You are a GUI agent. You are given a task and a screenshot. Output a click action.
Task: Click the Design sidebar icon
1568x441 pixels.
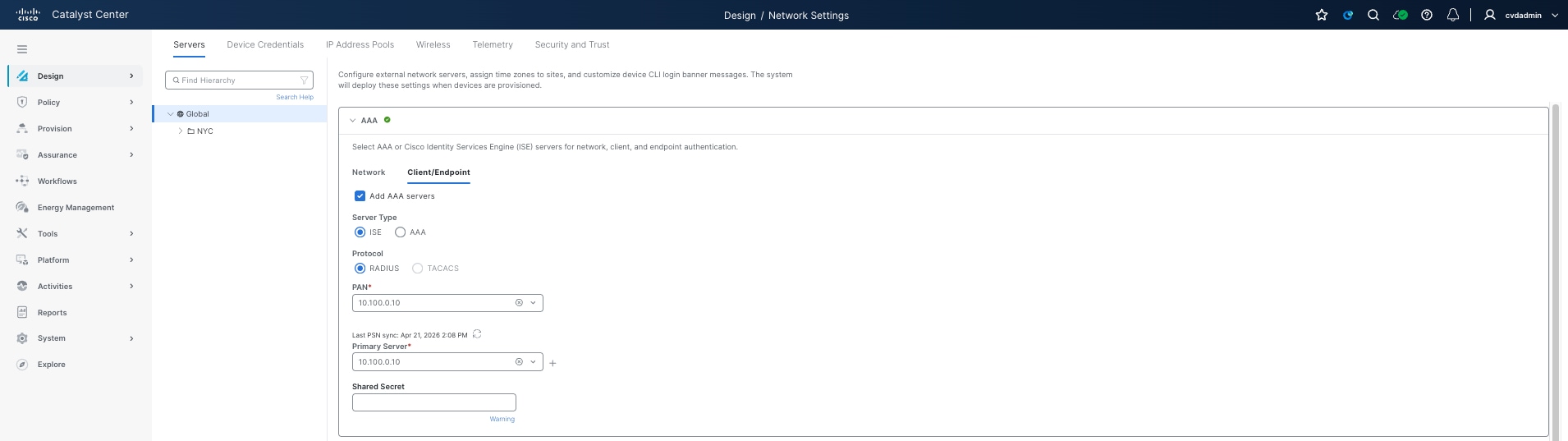click(22, 76)
